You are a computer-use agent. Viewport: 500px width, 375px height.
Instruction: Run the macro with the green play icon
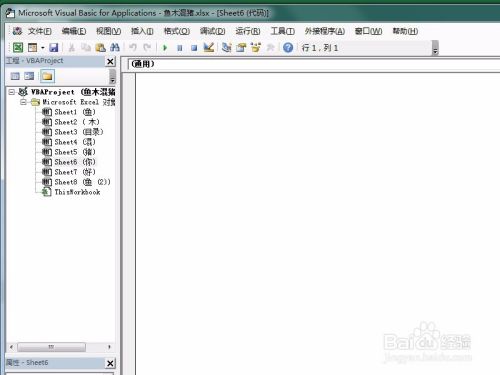tap(165, 48)
